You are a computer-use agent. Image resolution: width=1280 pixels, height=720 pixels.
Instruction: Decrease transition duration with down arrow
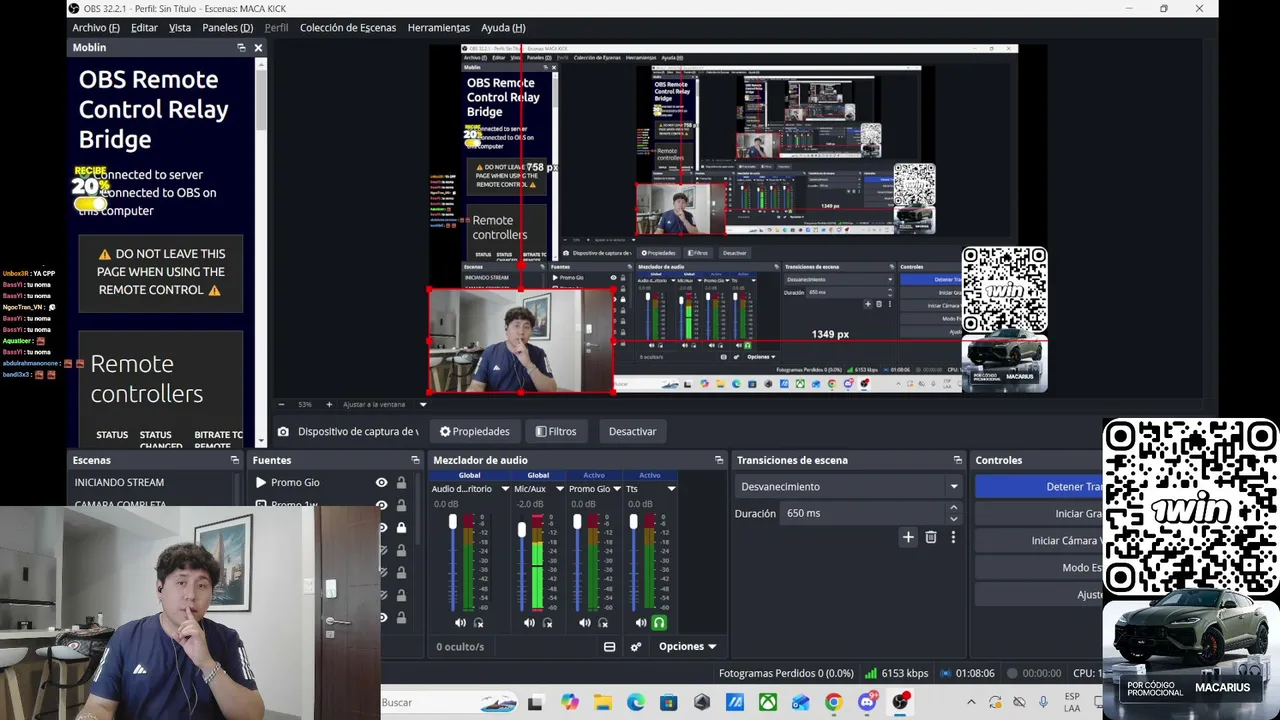[x=953, y=519]
